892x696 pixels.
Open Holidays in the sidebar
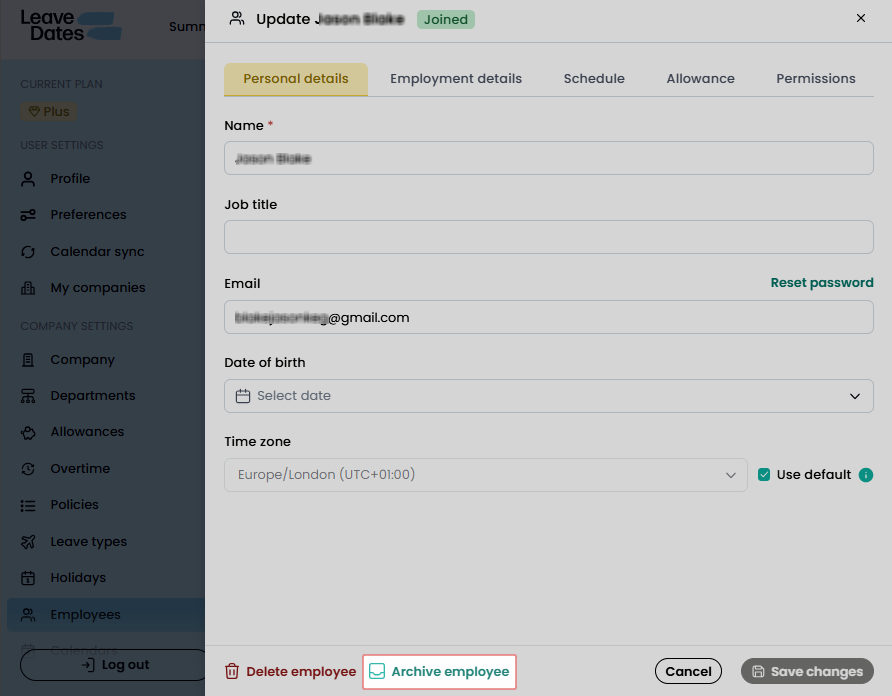pos(78,578)
